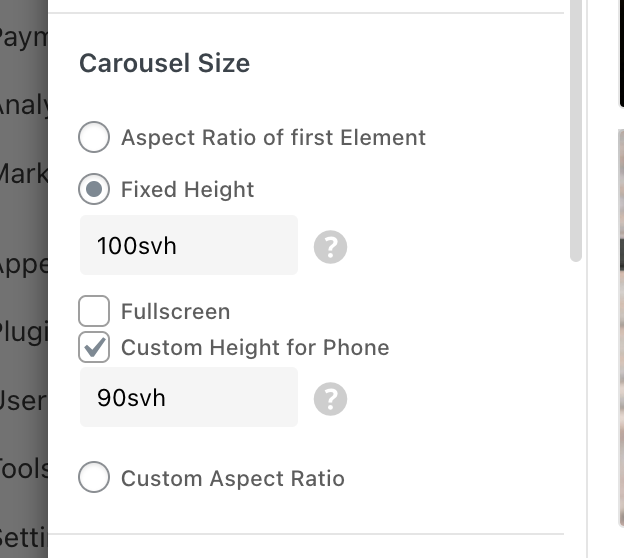This screenshot has width=624, height=558.
Task: Choose the Fixed Height radio button
Action: pos(94,190)
